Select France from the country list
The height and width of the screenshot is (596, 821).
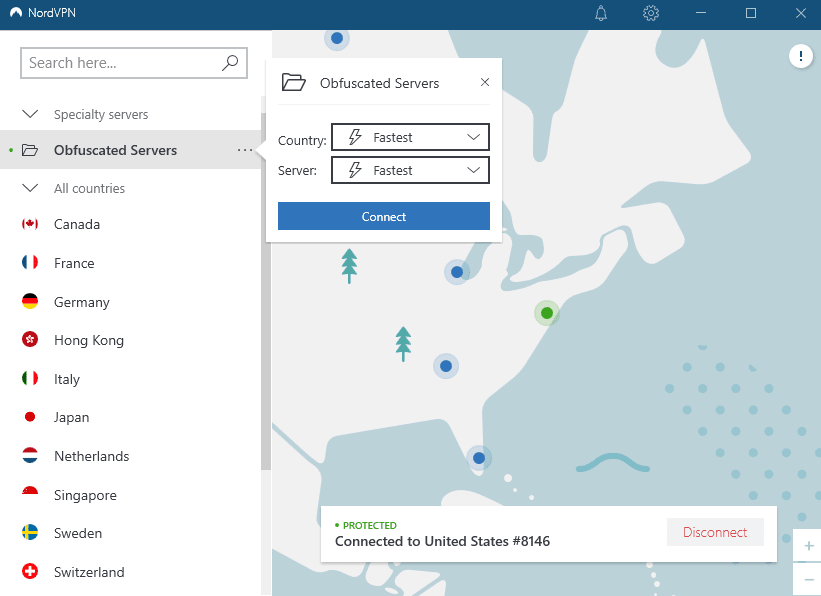pos(130,263)
